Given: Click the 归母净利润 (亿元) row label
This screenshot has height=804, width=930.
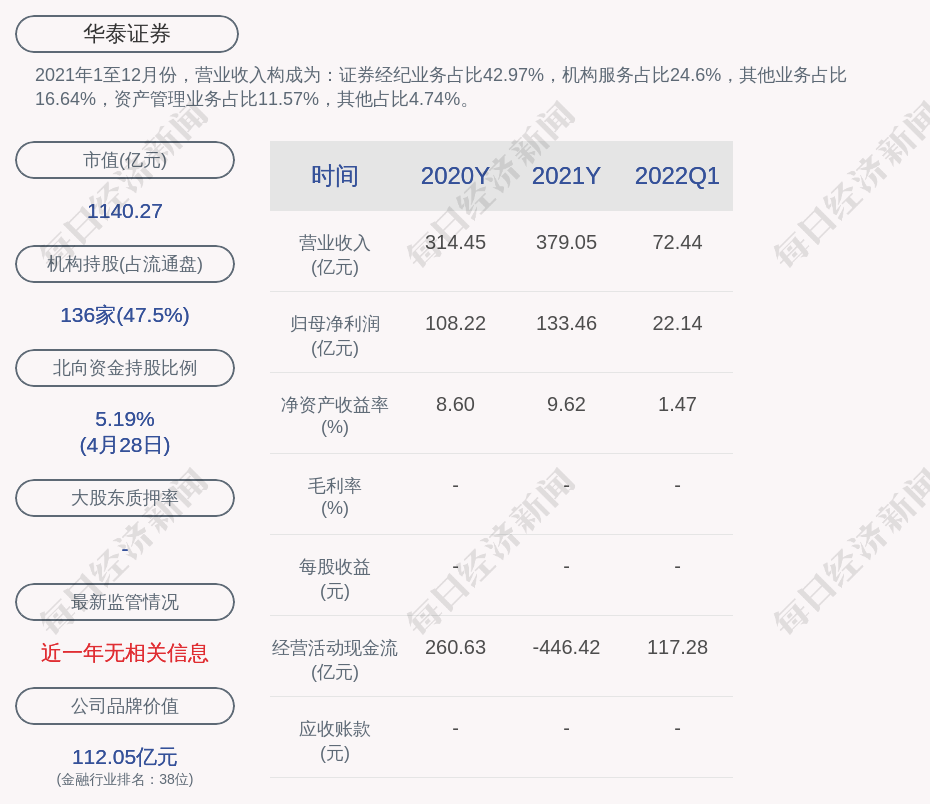Looking at the screenshot, I should tap(335, 336).
